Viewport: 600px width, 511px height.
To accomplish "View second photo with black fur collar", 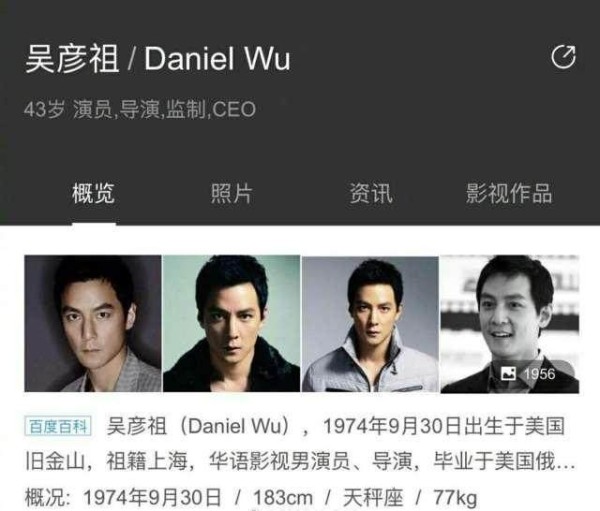I will (x=232, y=323).
